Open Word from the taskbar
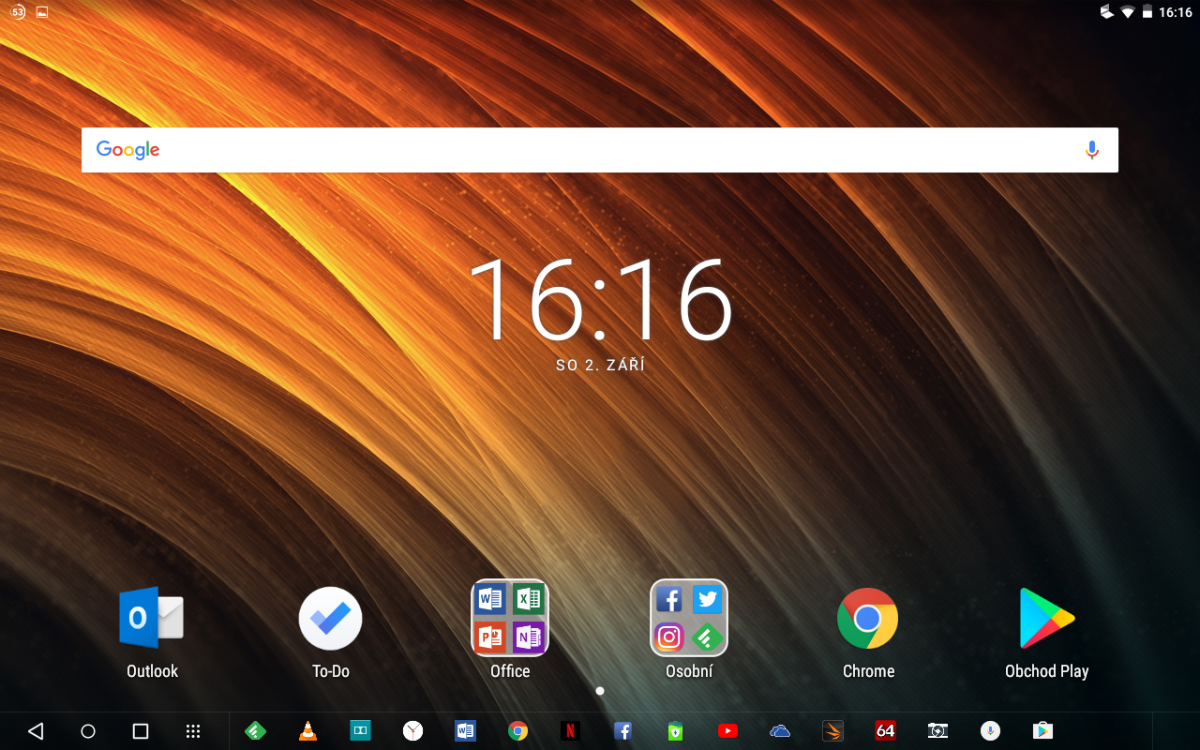The height and width of the screenshot is (750, 1200). click(465, 731)
